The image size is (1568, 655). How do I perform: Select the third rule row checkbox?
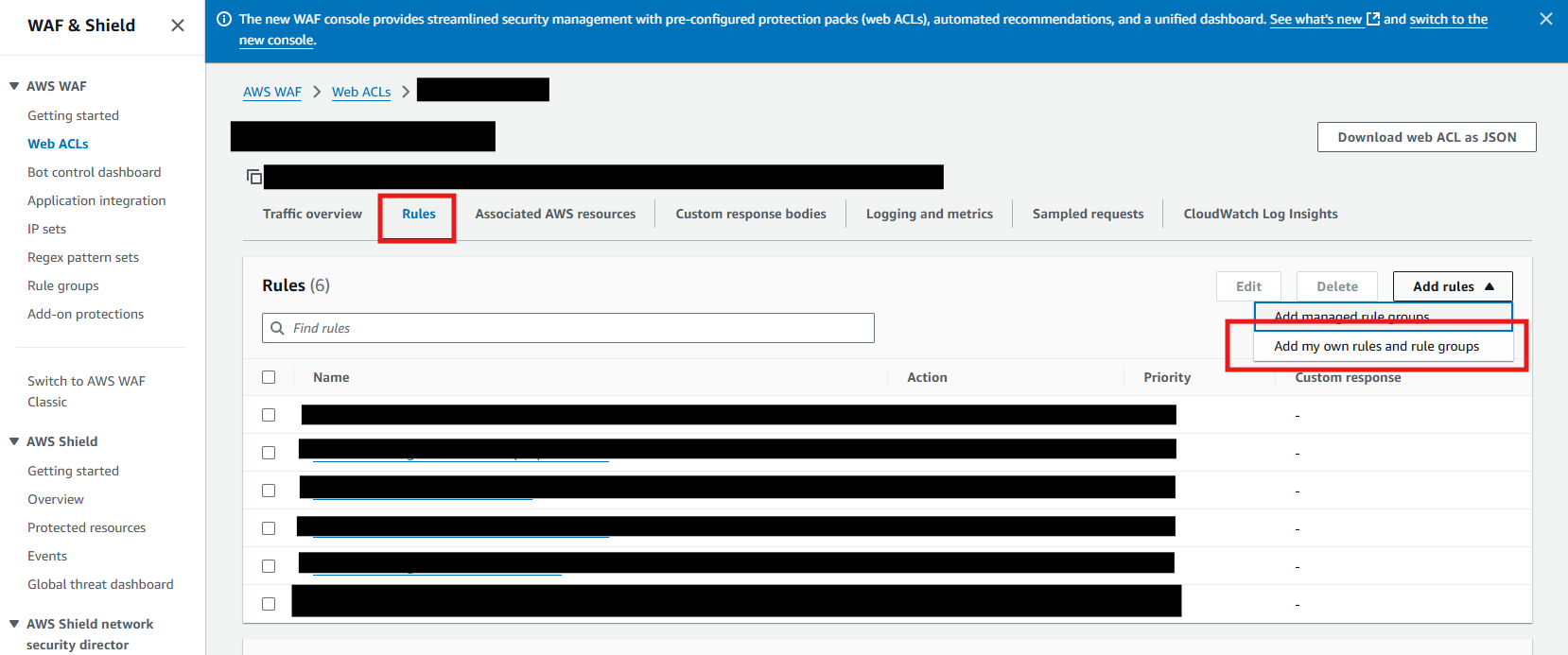269,491
